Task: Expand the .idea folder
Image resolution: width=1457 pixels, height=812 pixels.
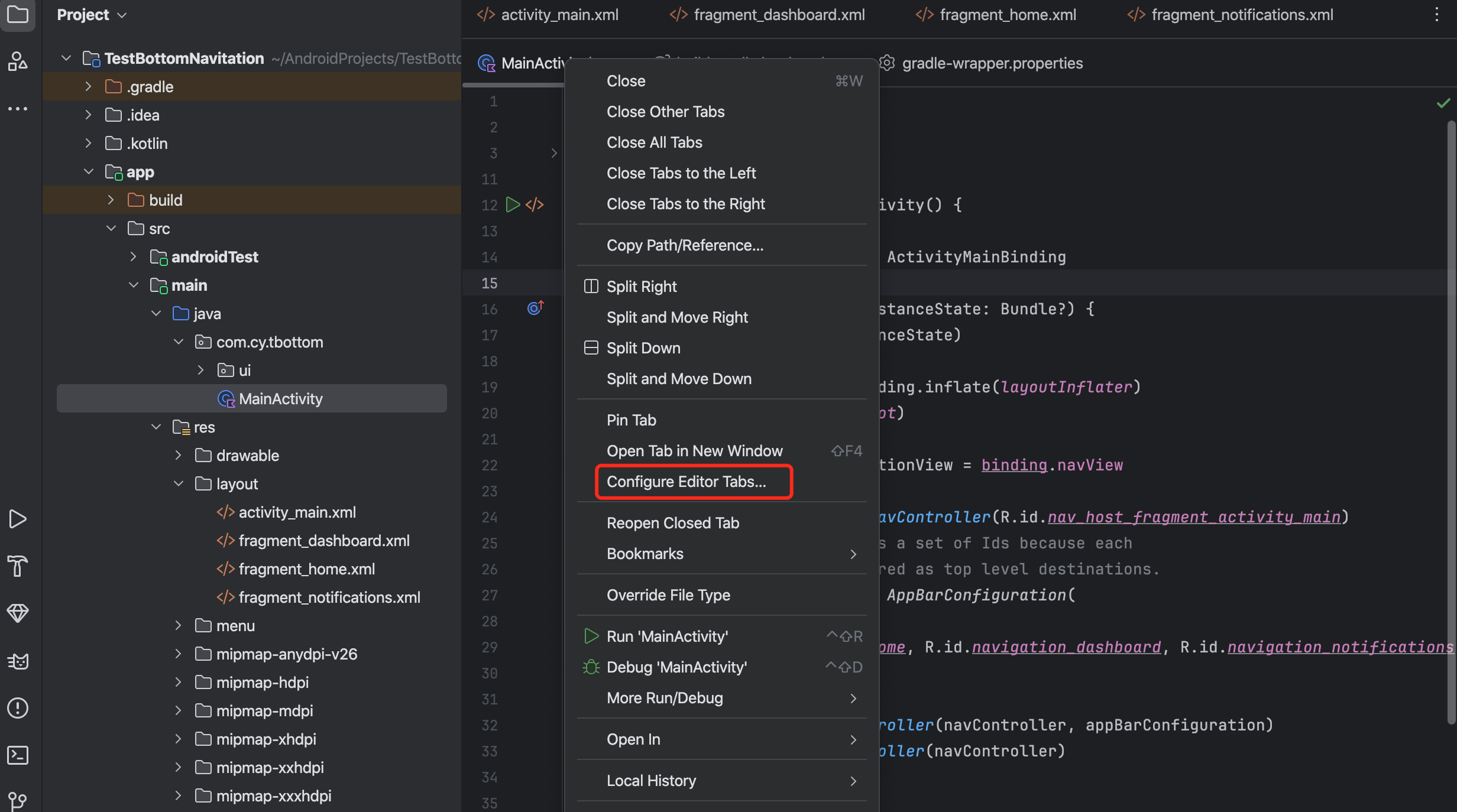Action: (88, 115)
